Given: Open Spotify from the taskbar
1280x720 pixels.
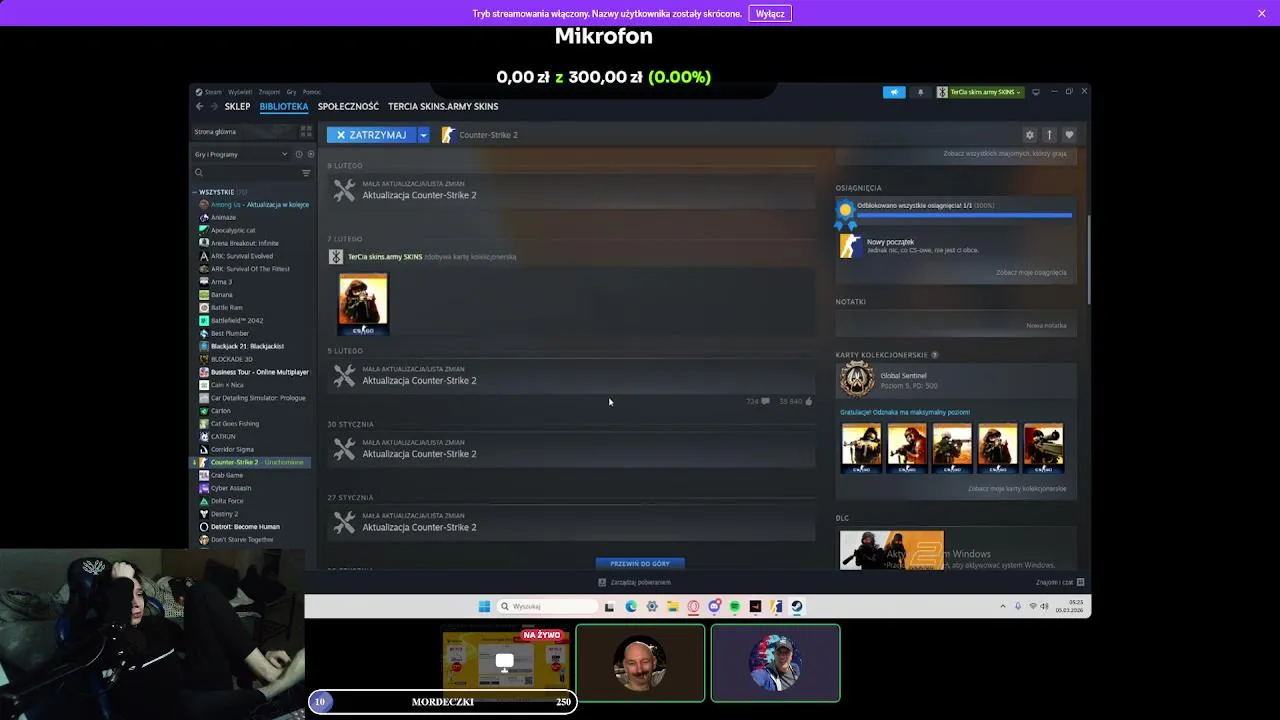Looking at the screenshot, I should (735, 606).
